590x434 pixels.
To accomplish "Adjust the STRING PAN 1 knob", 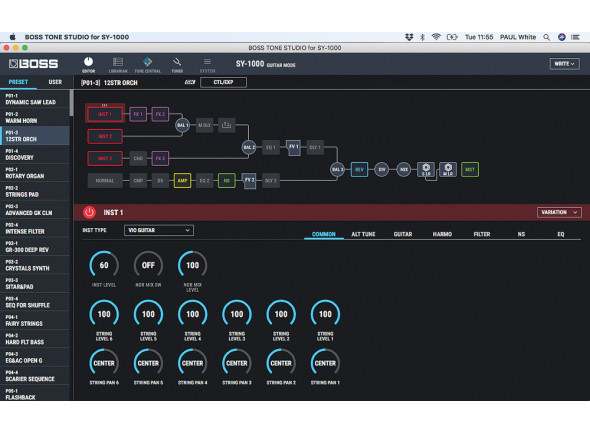I will click(325, 363).
